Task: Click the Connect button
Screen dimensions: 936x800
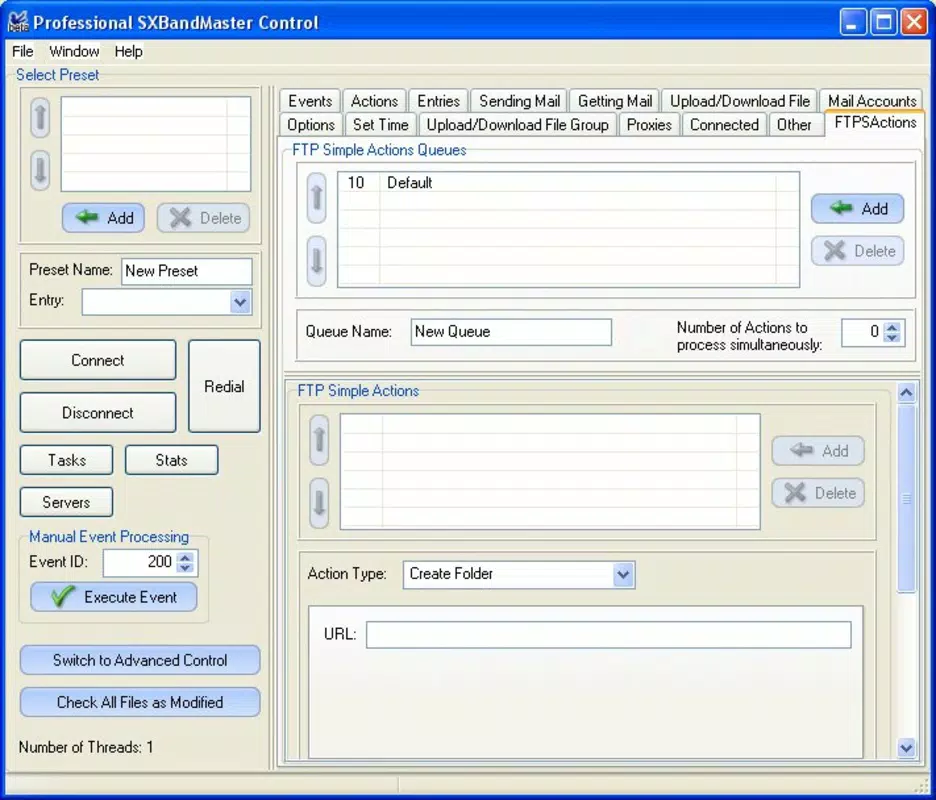Action: point(98,360)
